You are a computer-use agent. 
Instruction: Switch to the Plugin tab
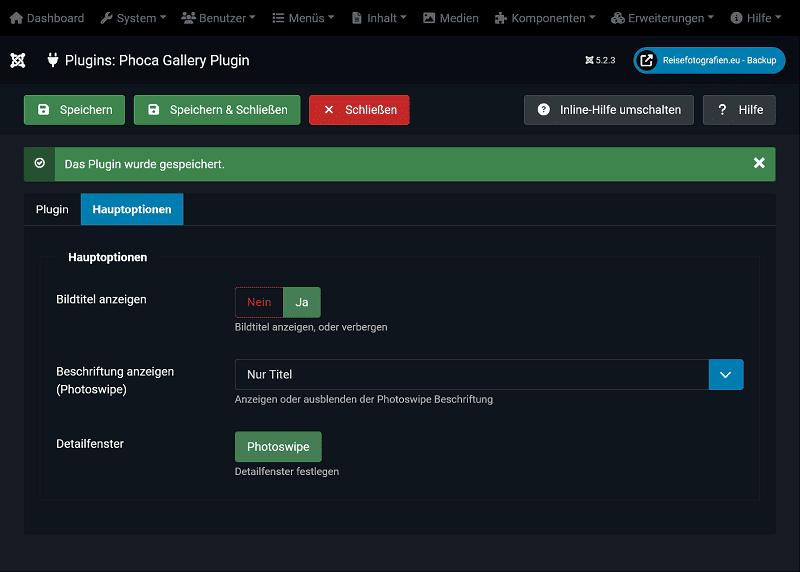click(x=52, y=209)
